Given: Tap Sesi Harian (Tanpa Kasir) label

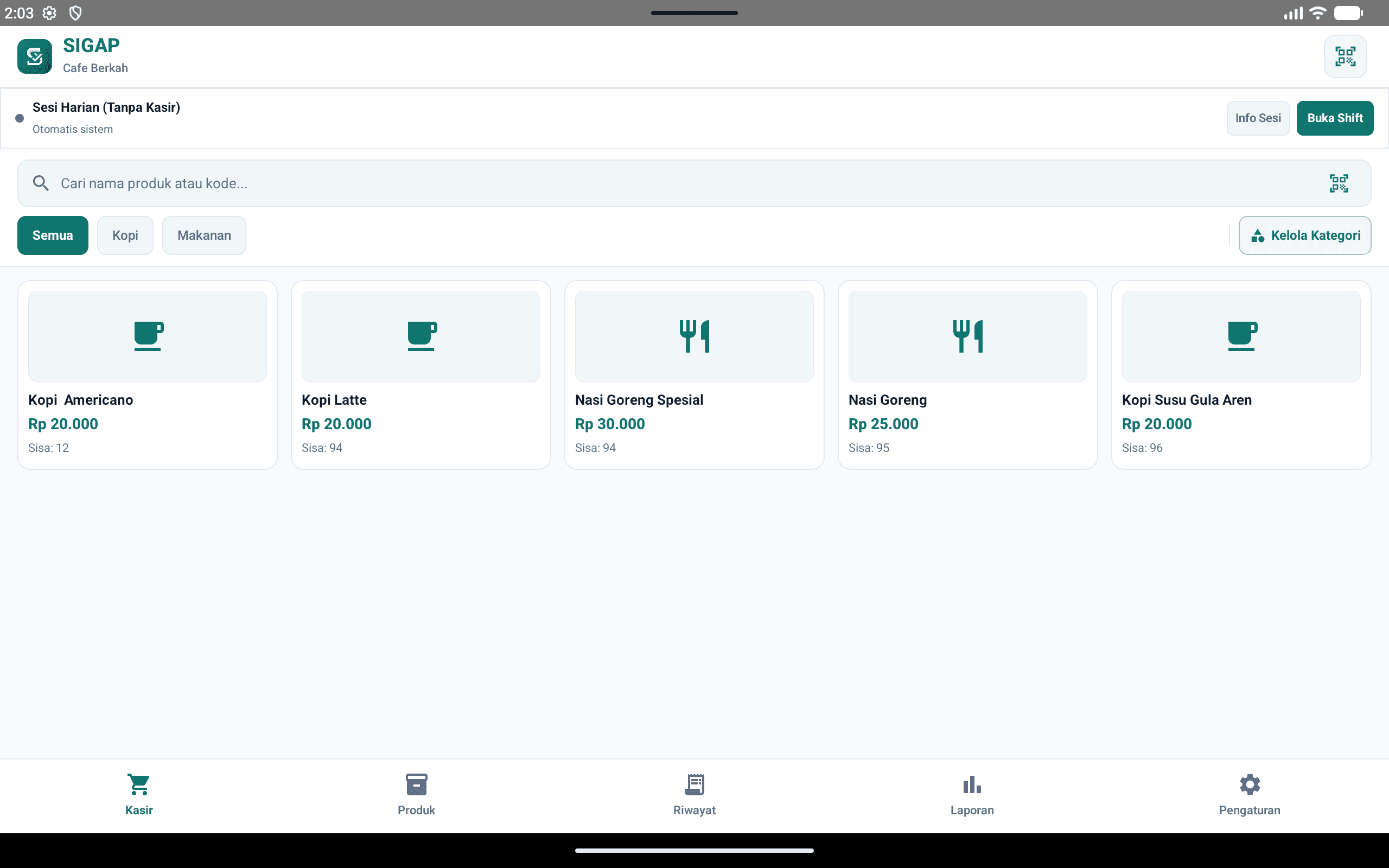Looking at the screenshot, I should pyautogui.click(x=106, y=107).
